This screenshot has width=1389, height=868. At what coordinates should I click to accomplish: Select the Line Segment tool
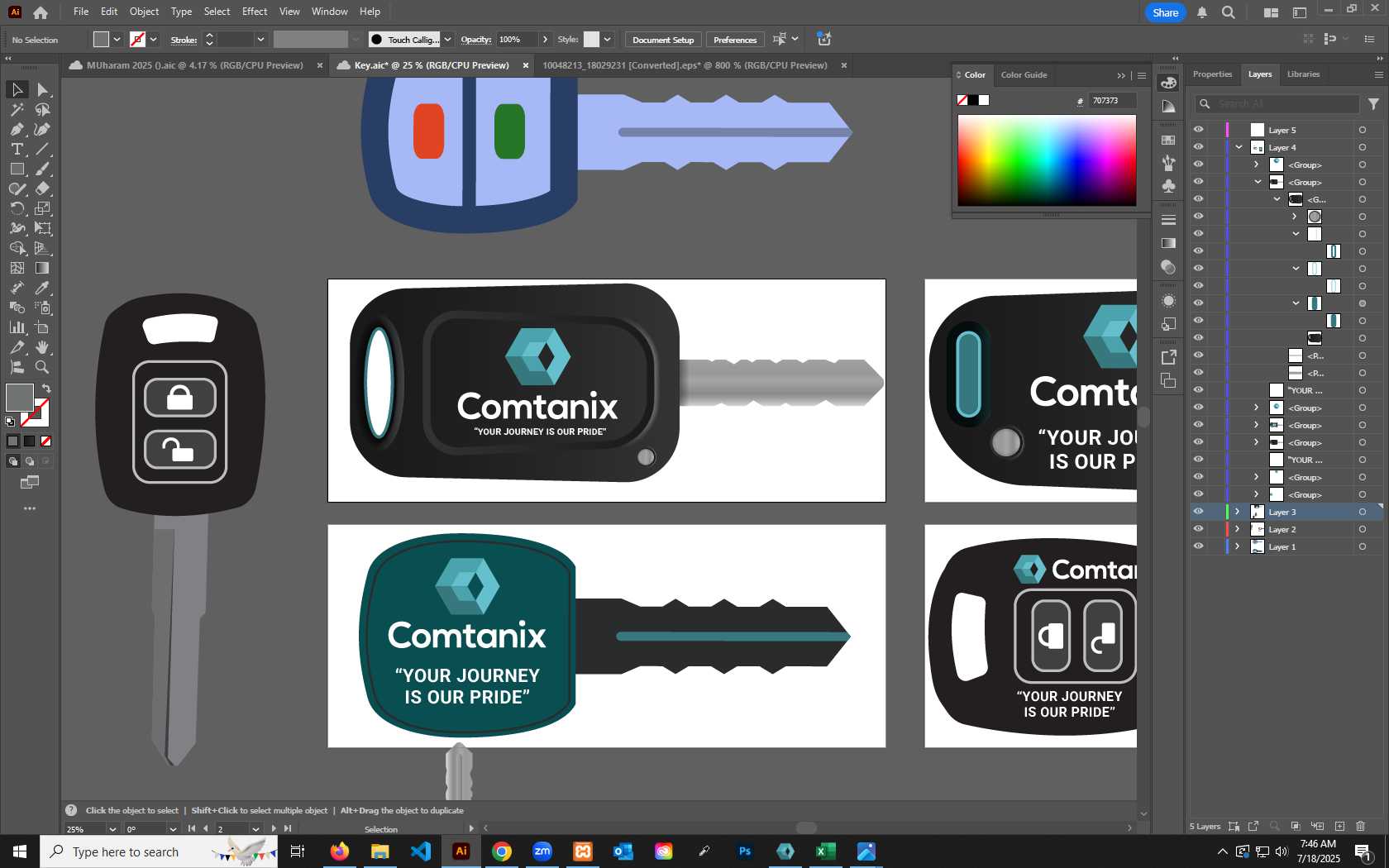42,149
